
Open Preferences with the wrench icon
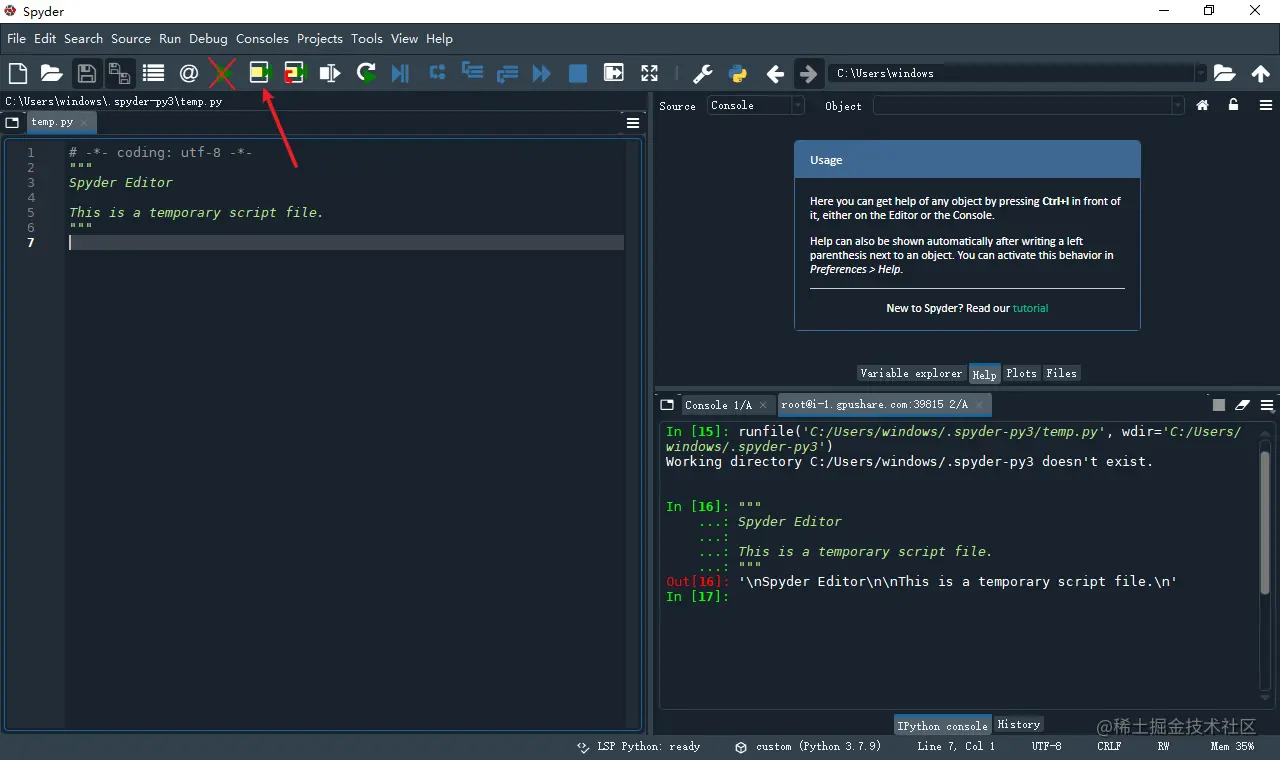703,73
